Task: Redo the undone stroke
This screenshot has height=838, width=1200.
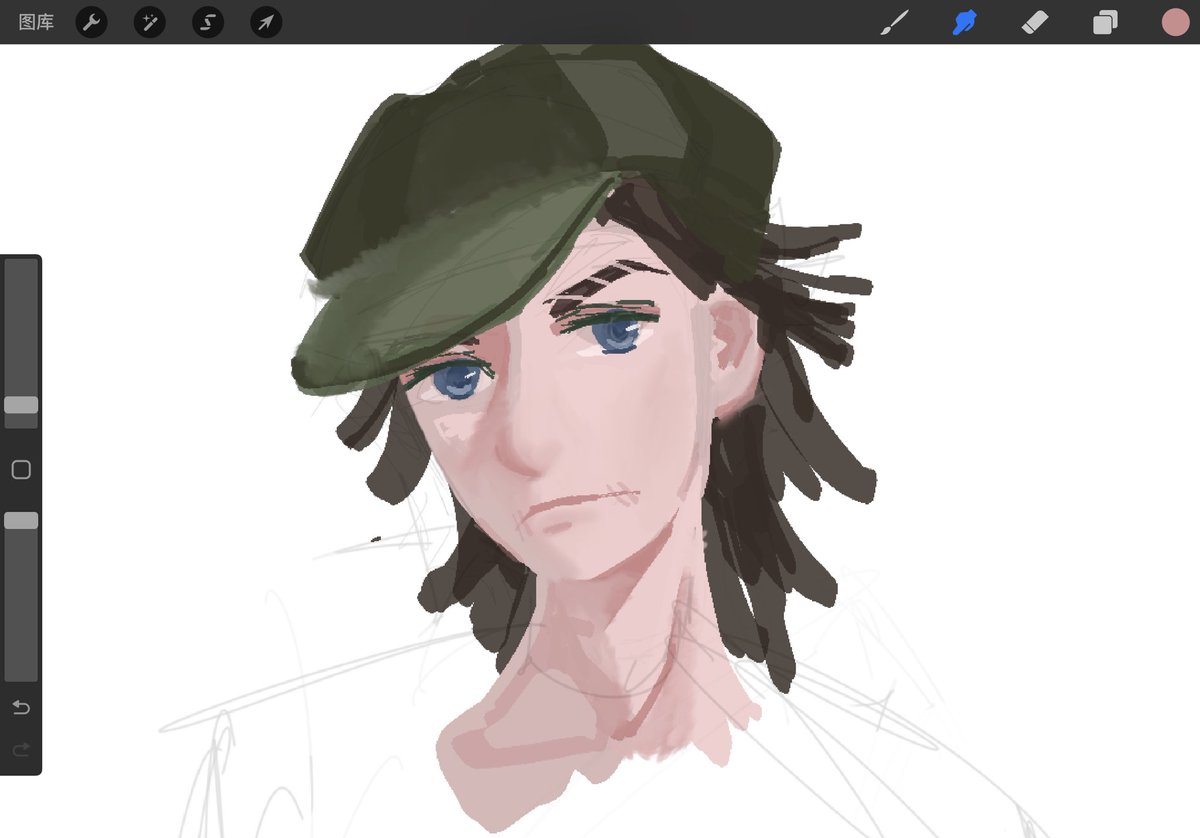Action: click(21, 749)
